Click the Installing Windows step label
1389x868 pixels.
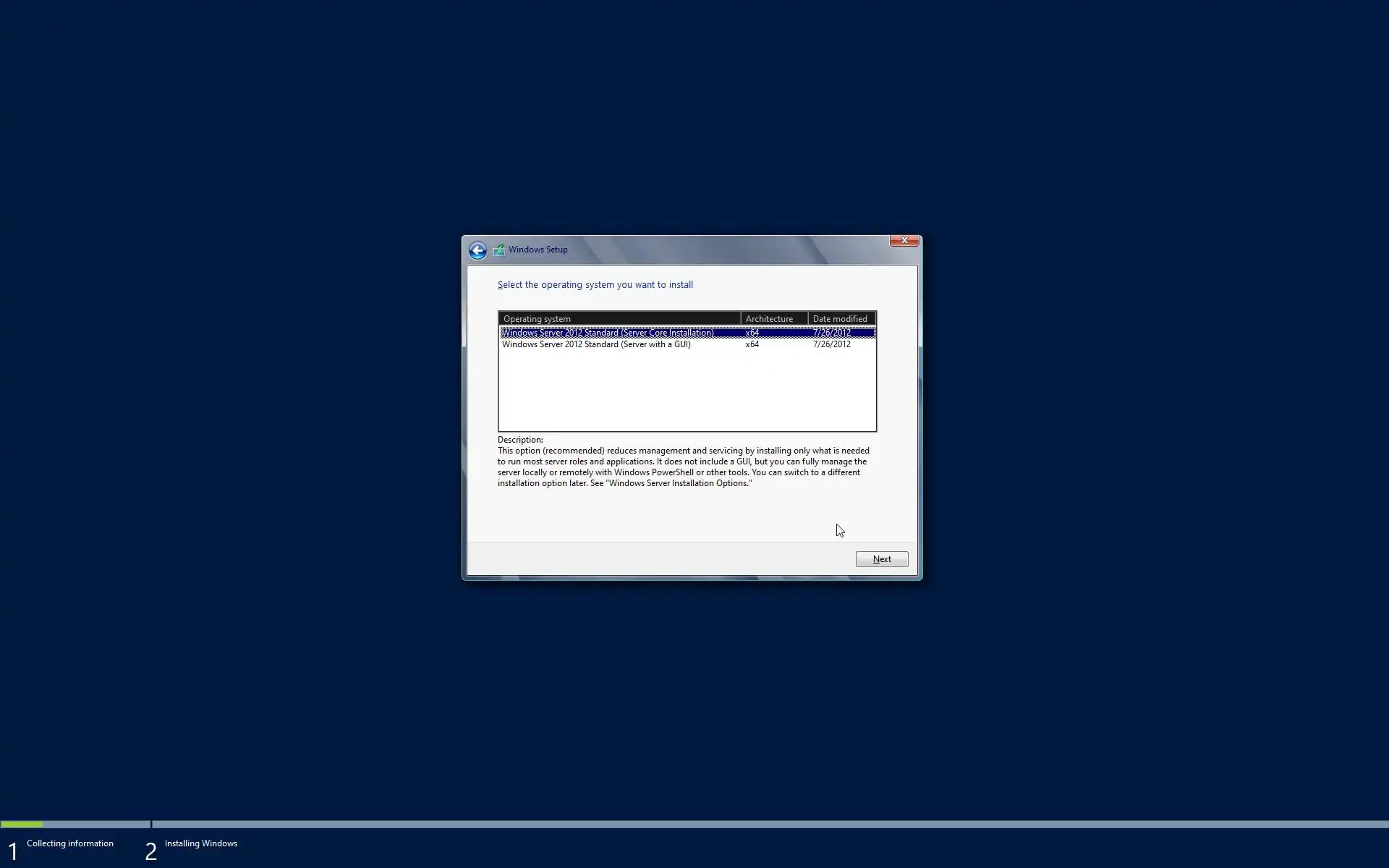pyautogui.click(x=200, y=843)
